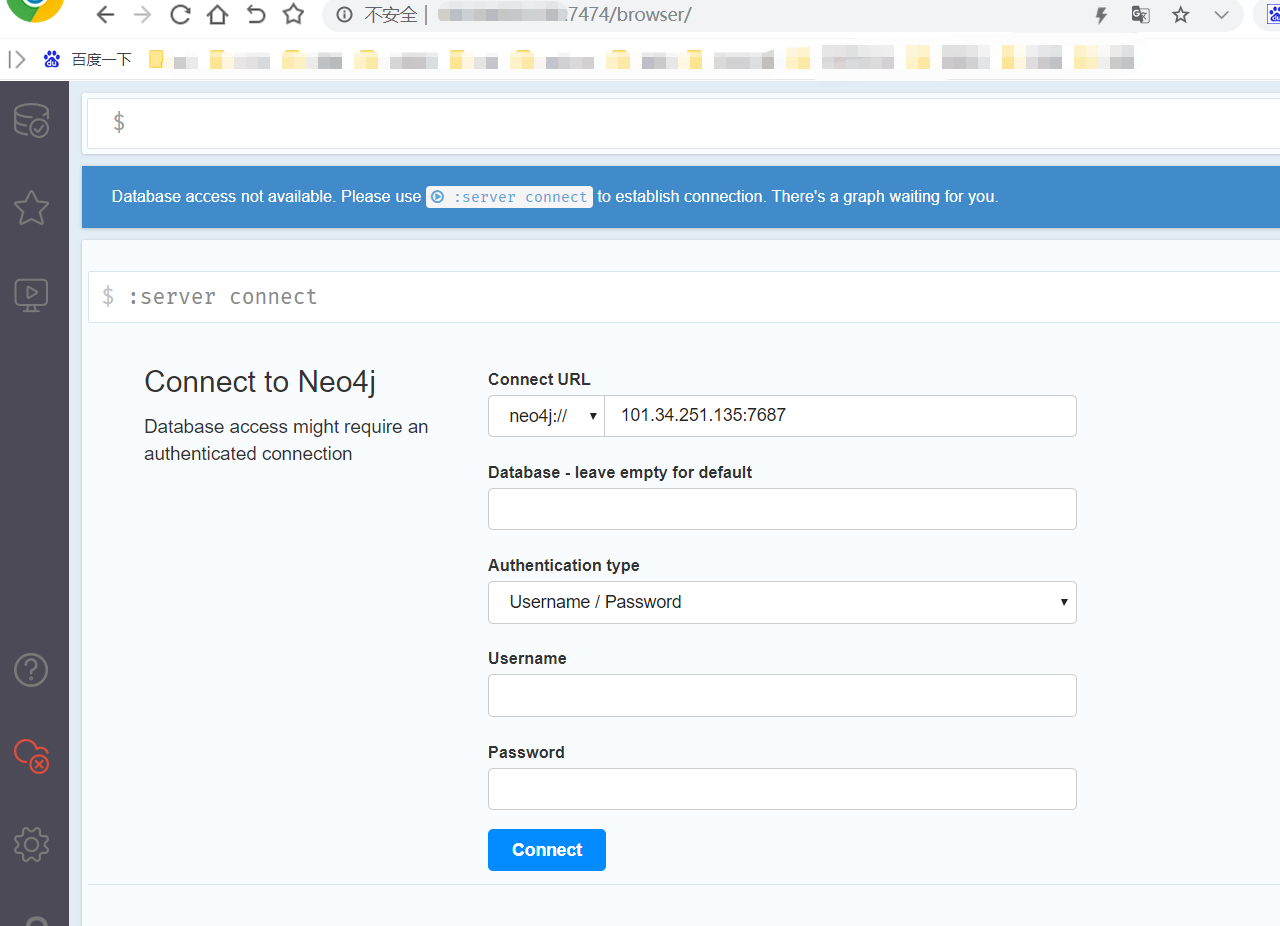Screen dimensions: 1280x926
Task: Open the Favorites star sidebar icon
Action: 32,207
